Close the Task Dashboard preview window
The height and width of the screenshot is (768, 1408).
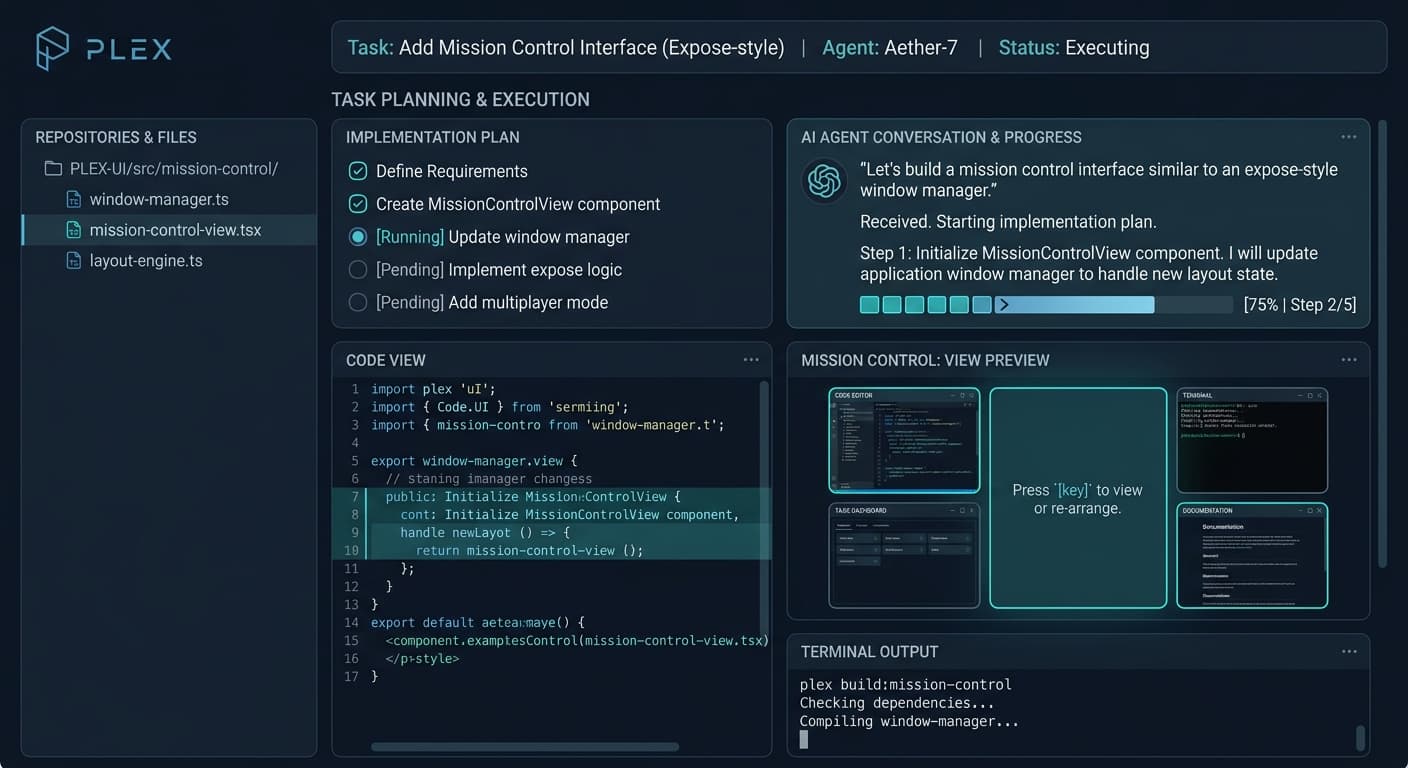click(x=972, y=511)
